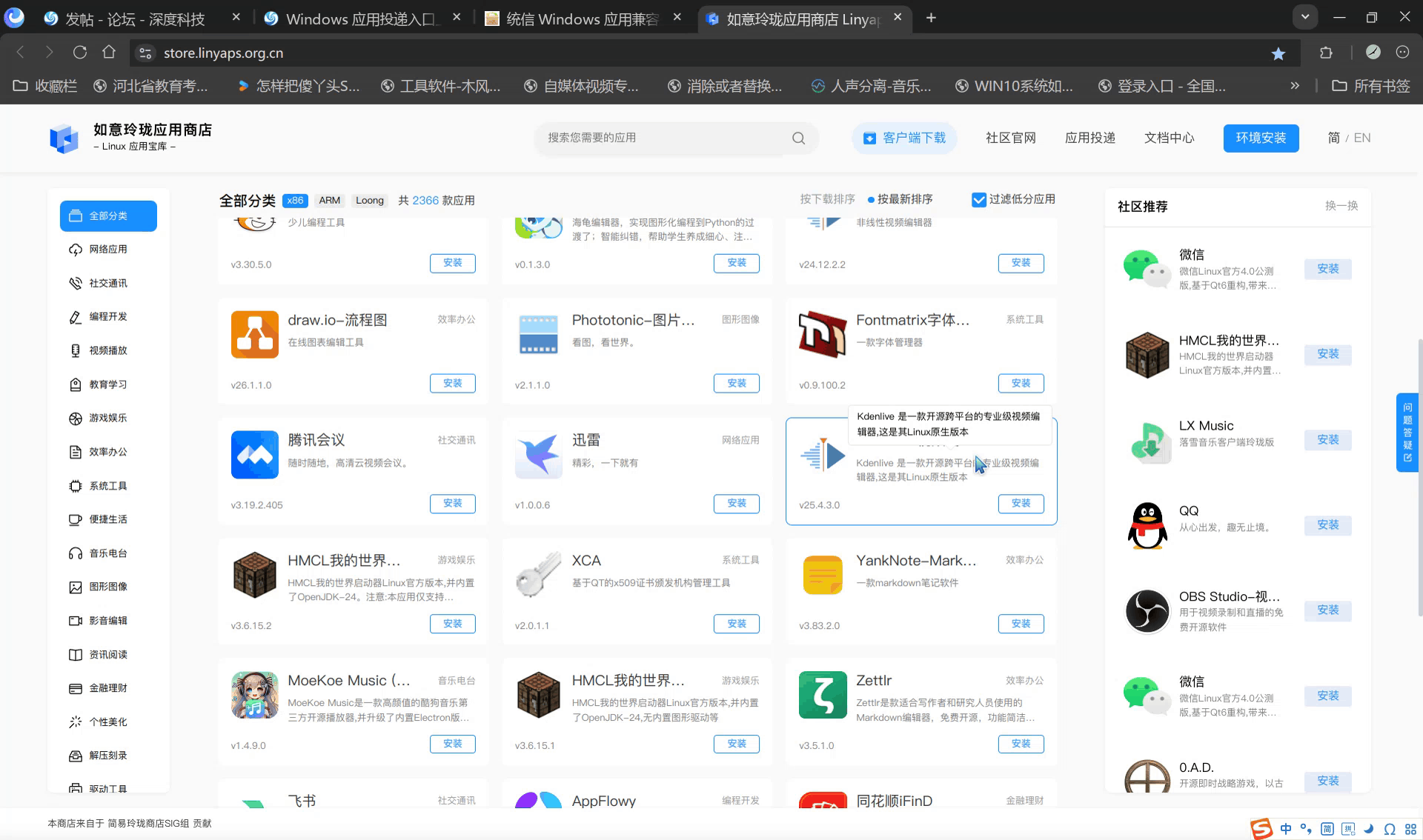Select sort by latest (按最新排序) option

900,199
